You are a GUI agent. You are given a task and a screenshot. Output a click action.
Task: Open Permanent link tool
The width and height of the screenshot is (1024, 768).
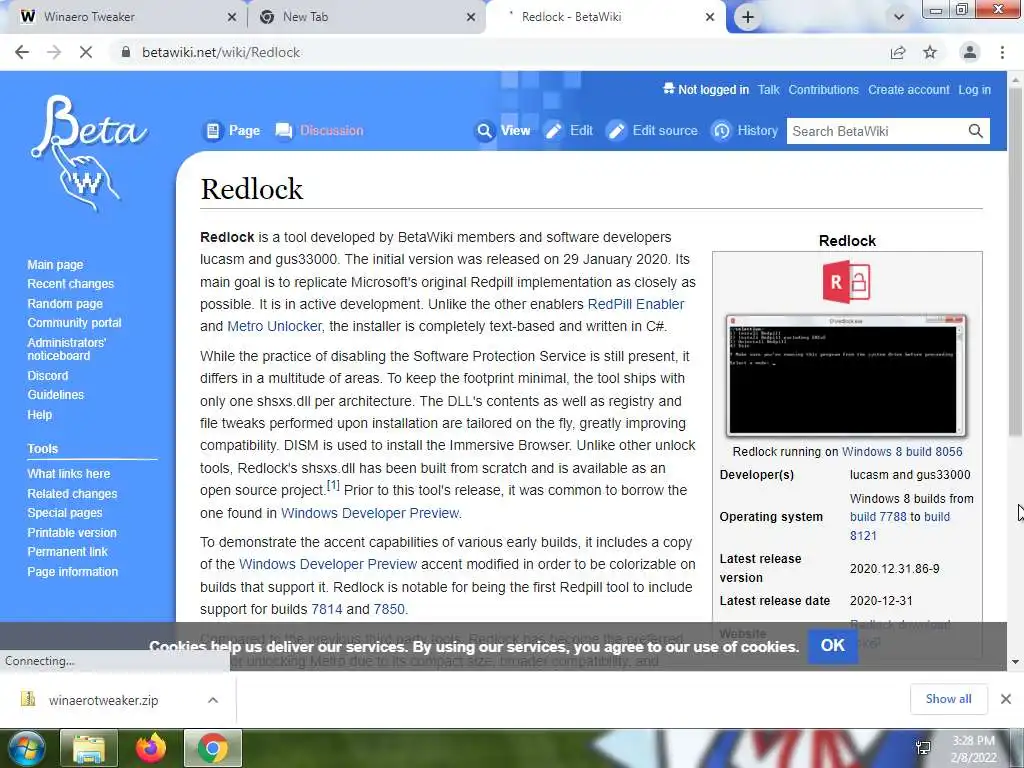coord(67,551)
